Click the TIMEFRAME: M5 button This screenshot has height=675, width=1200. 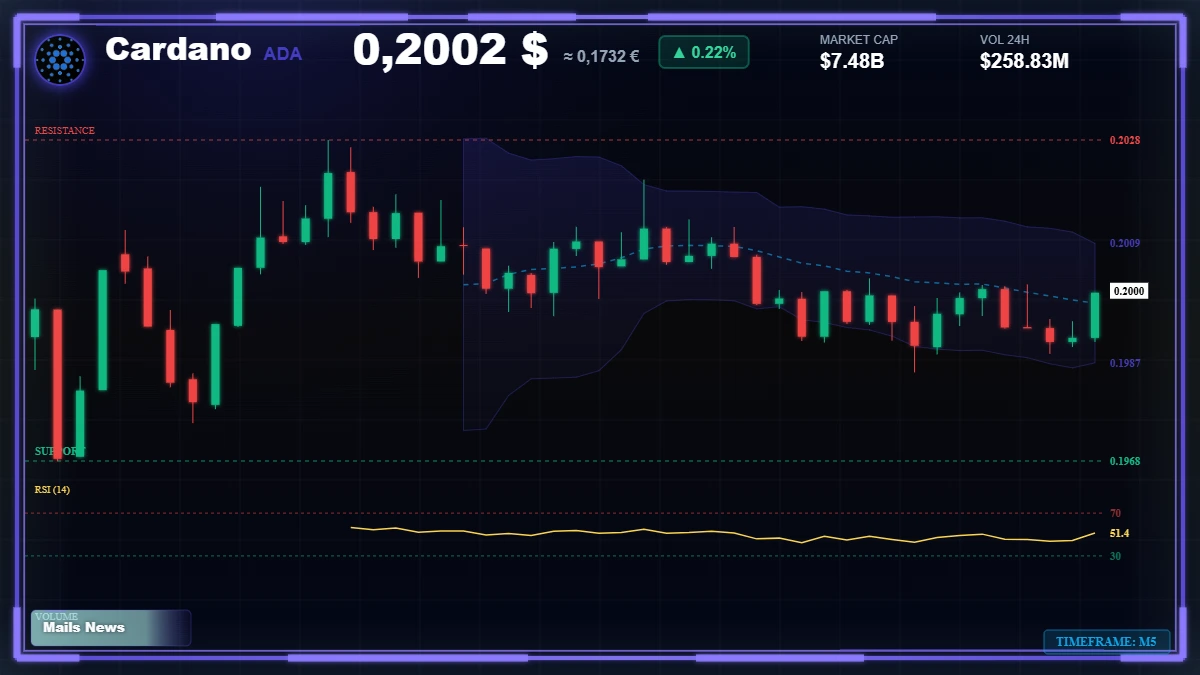click(x=1107, y=642)
